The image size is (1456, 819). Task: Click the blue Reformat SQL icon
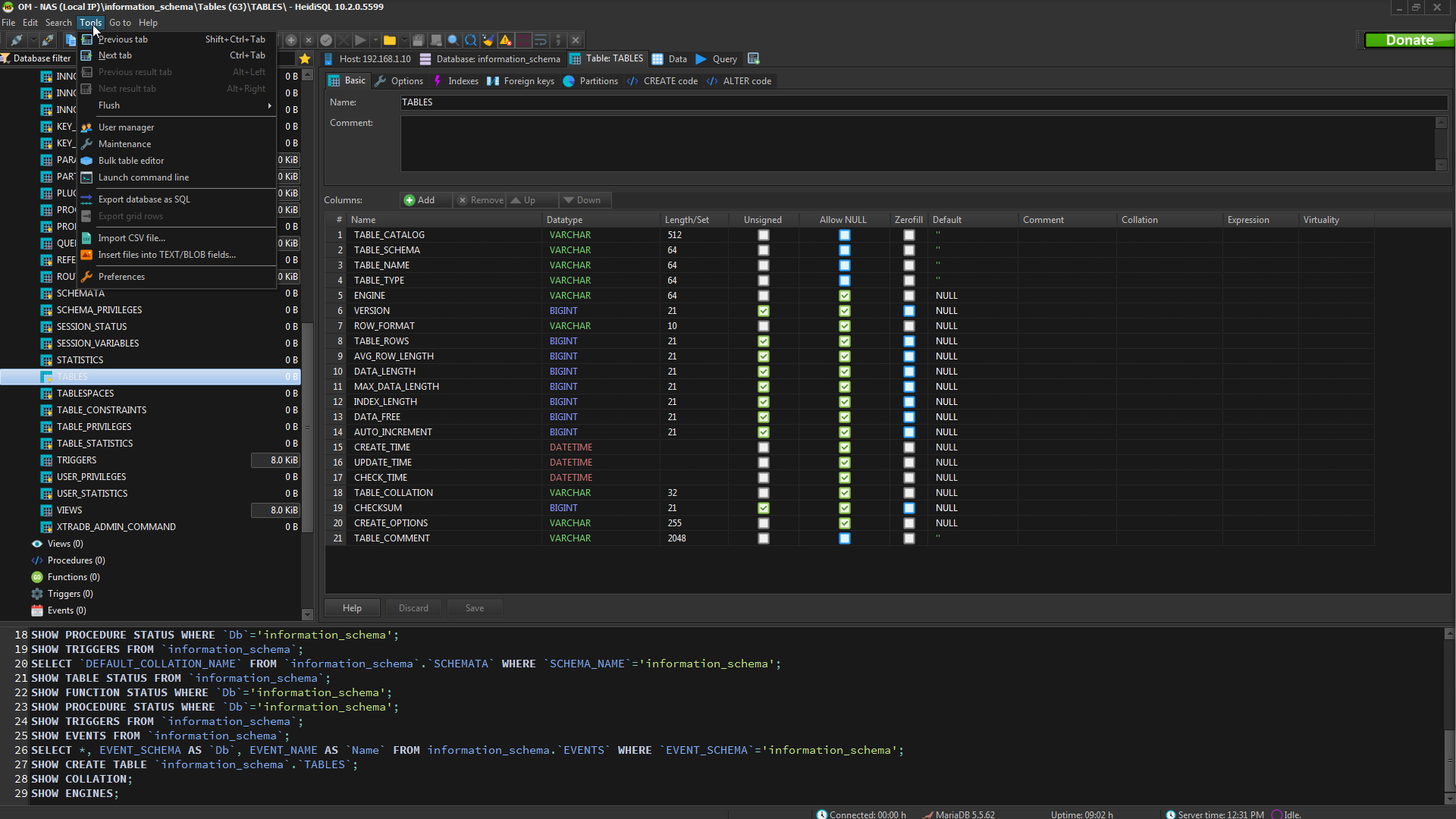coord(470,40)
